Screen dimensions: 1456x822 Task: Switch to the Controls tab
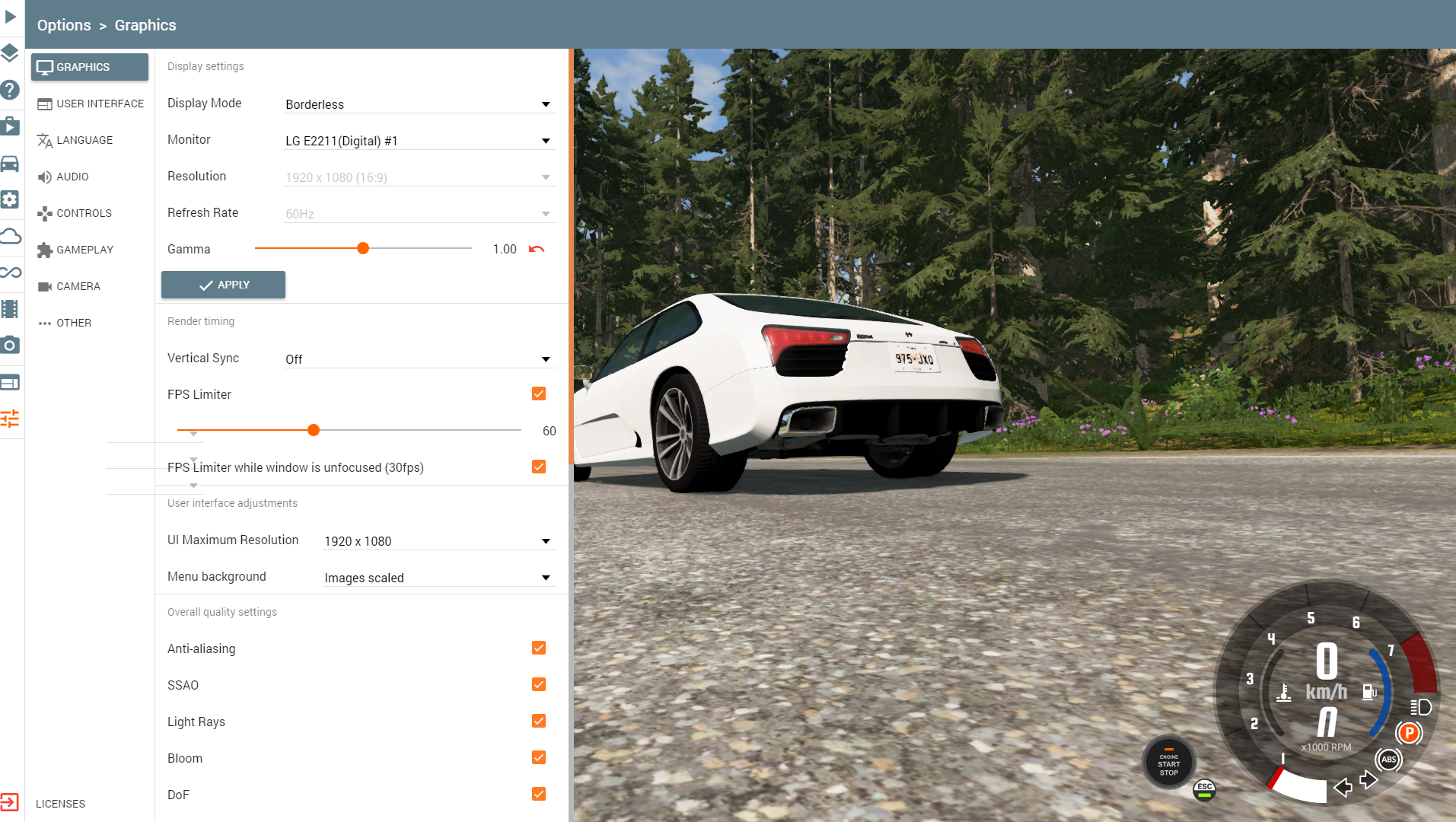[x=90, y=213]
